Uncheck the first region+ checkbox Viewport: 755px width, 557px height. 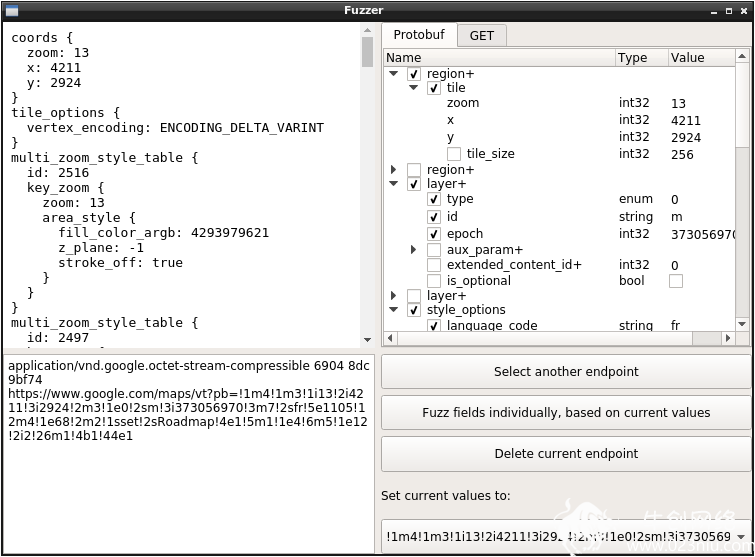[414, 74]
